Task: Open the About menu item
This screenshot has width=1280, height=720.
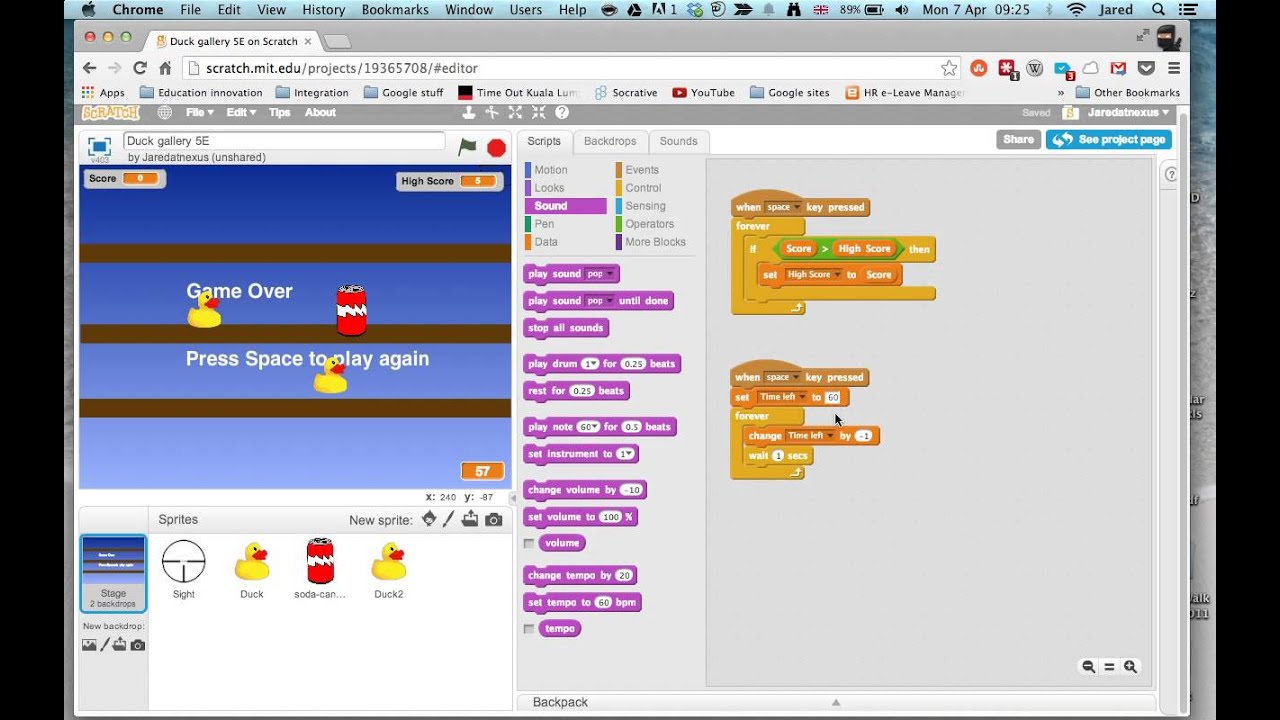Action: coord(320,113)
